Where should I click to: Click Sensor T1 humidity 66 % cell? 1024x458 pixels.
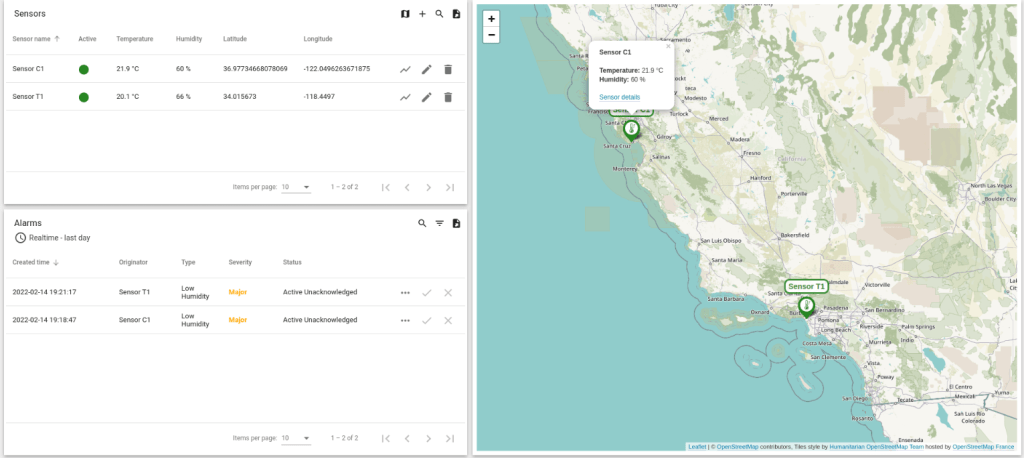point(183,97)
